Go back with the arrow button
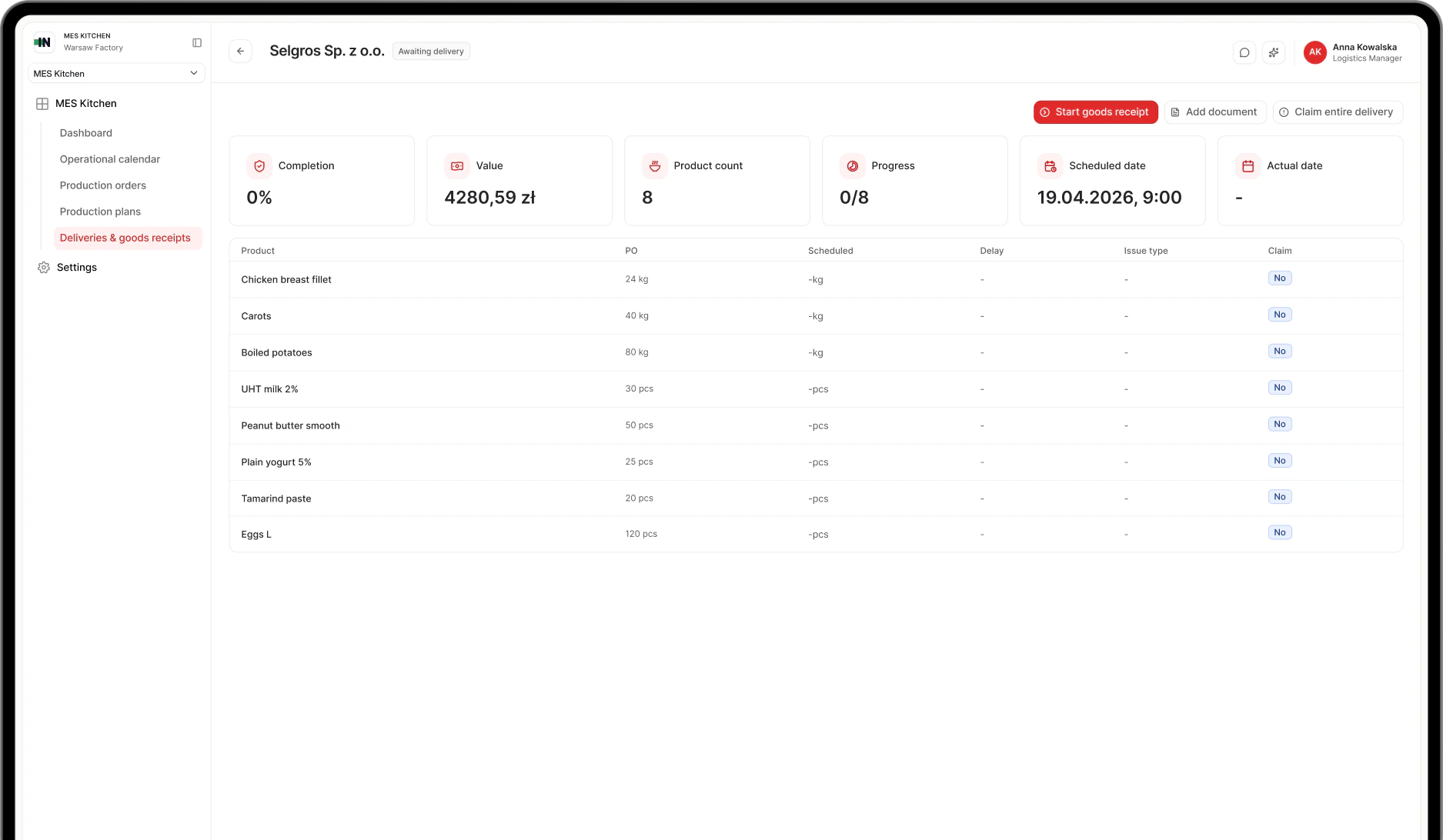The height and width of the screenshot is (840, 1443). click(x=241, y=52)
